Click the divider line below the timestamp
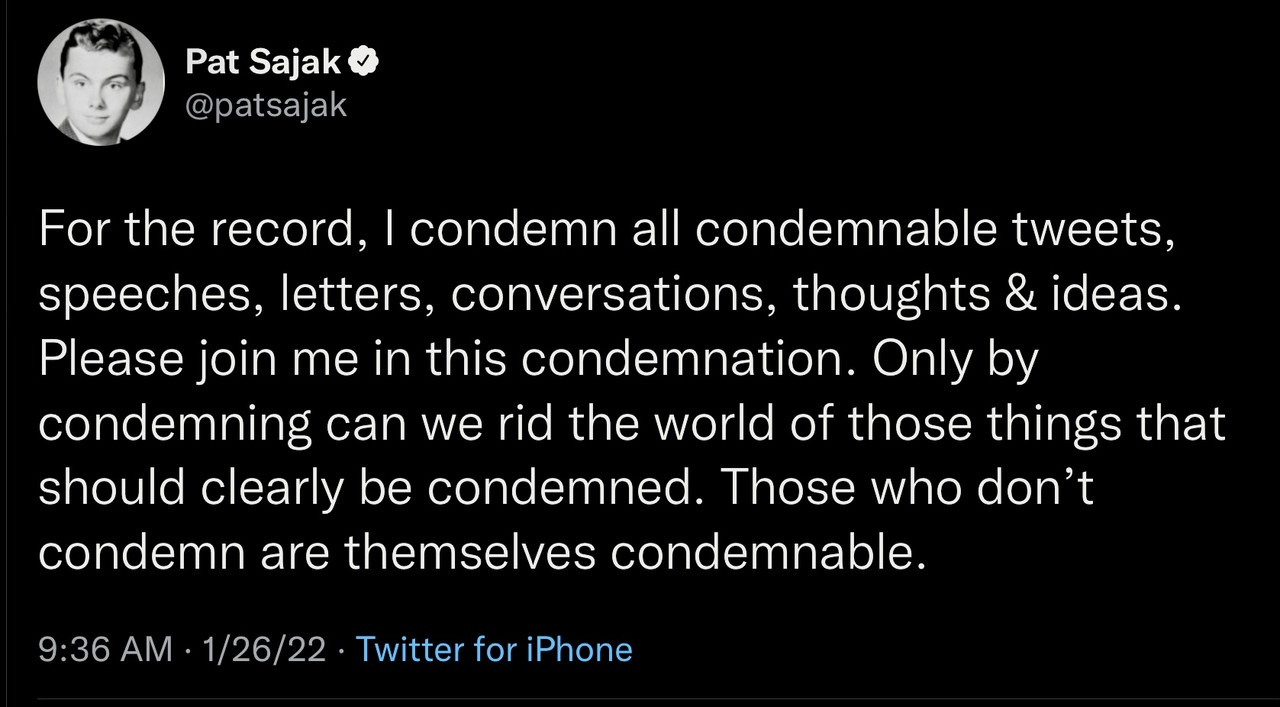 click(x=640, y=698)
